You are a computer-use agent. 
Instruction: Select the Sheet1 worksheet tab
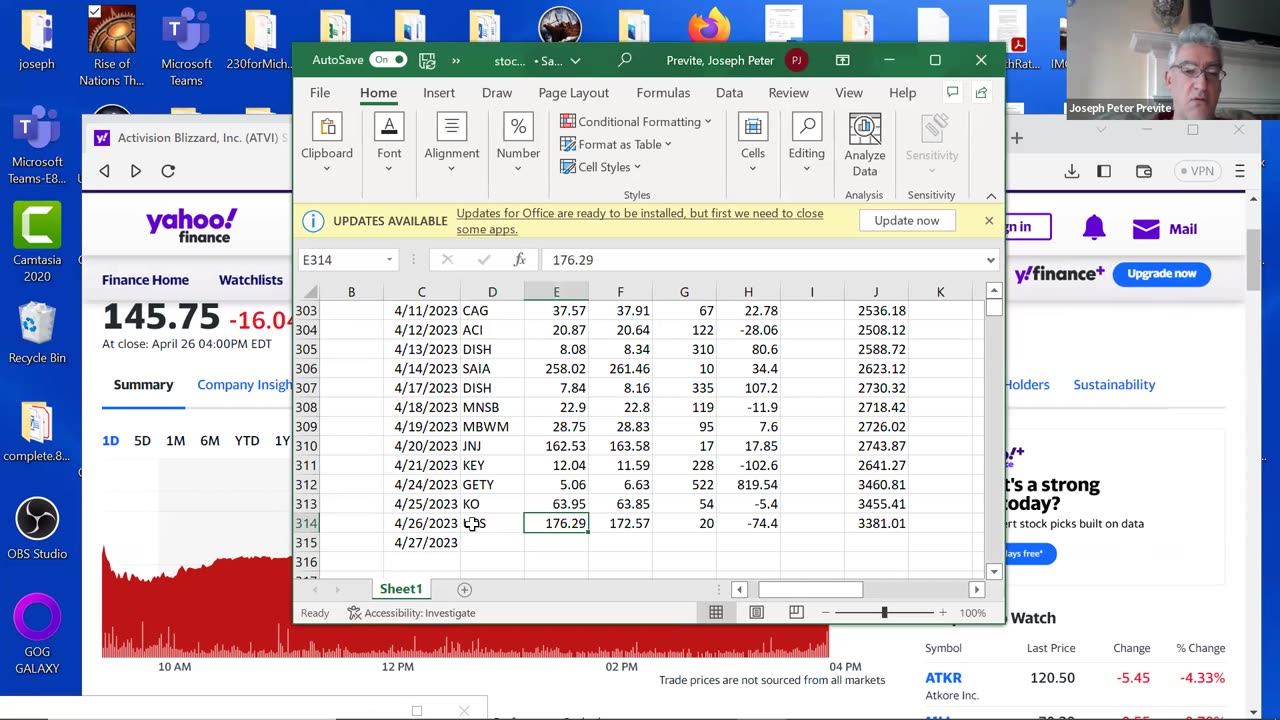pyautogui.click(x=401, y=589)
